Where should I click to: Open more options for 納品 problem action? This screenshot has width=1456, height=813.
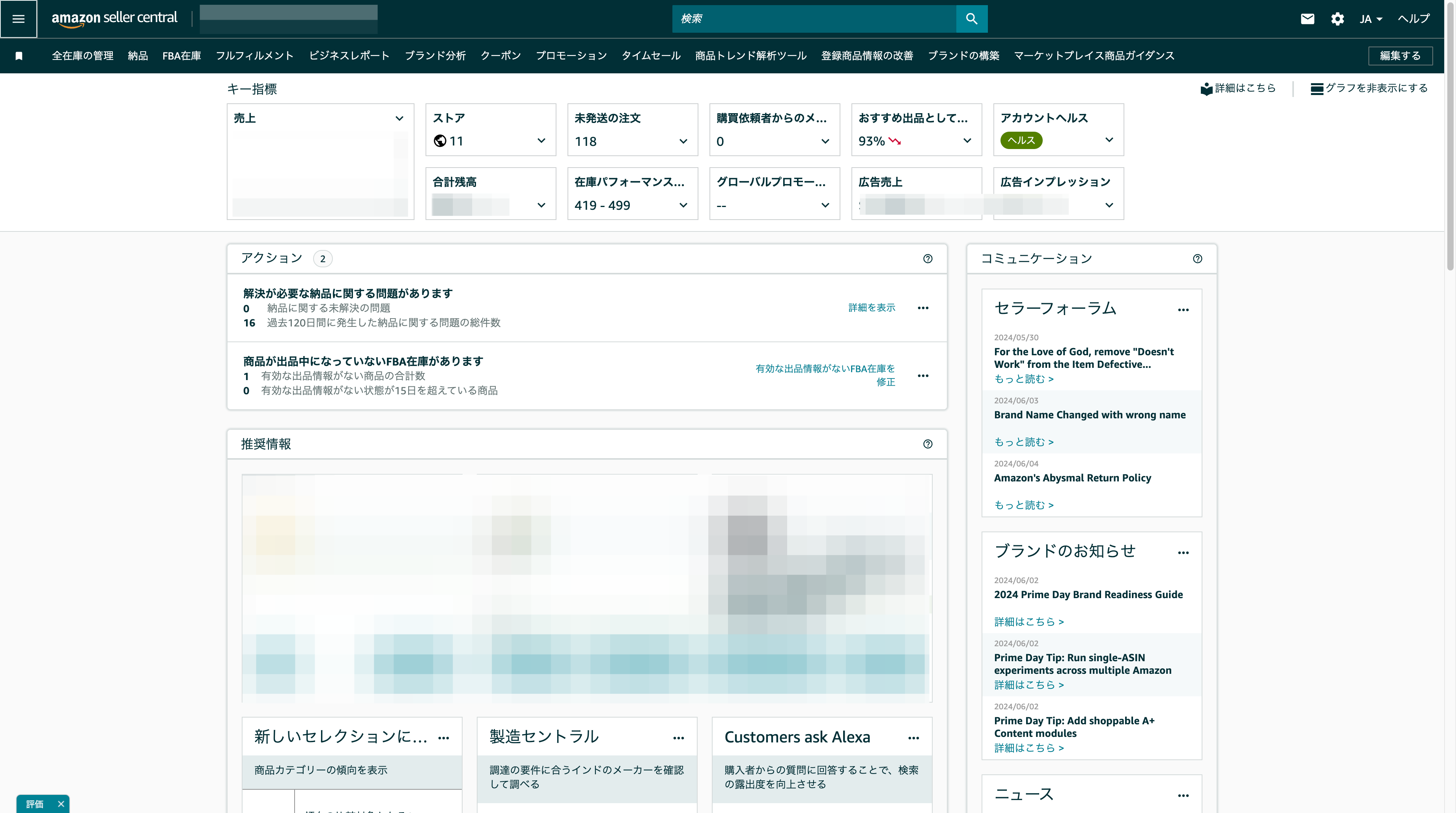coord(923,308)
